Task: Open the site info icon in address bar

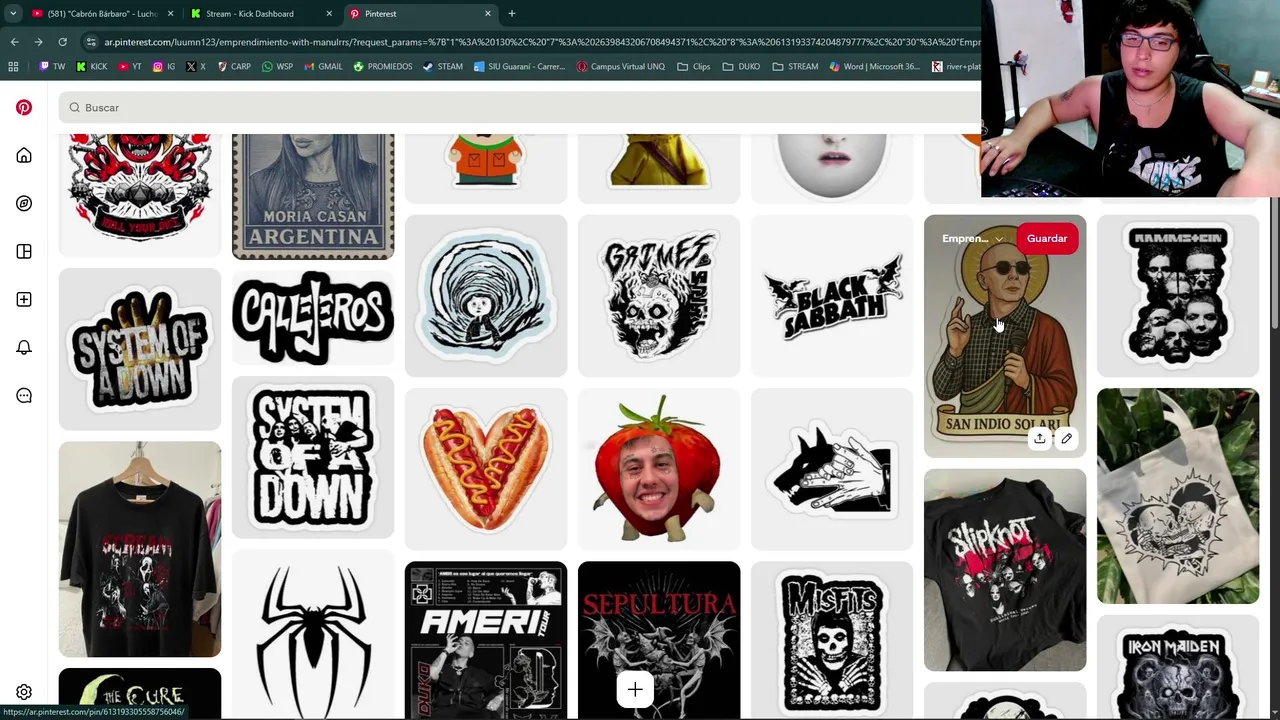Action: [91, 42]
